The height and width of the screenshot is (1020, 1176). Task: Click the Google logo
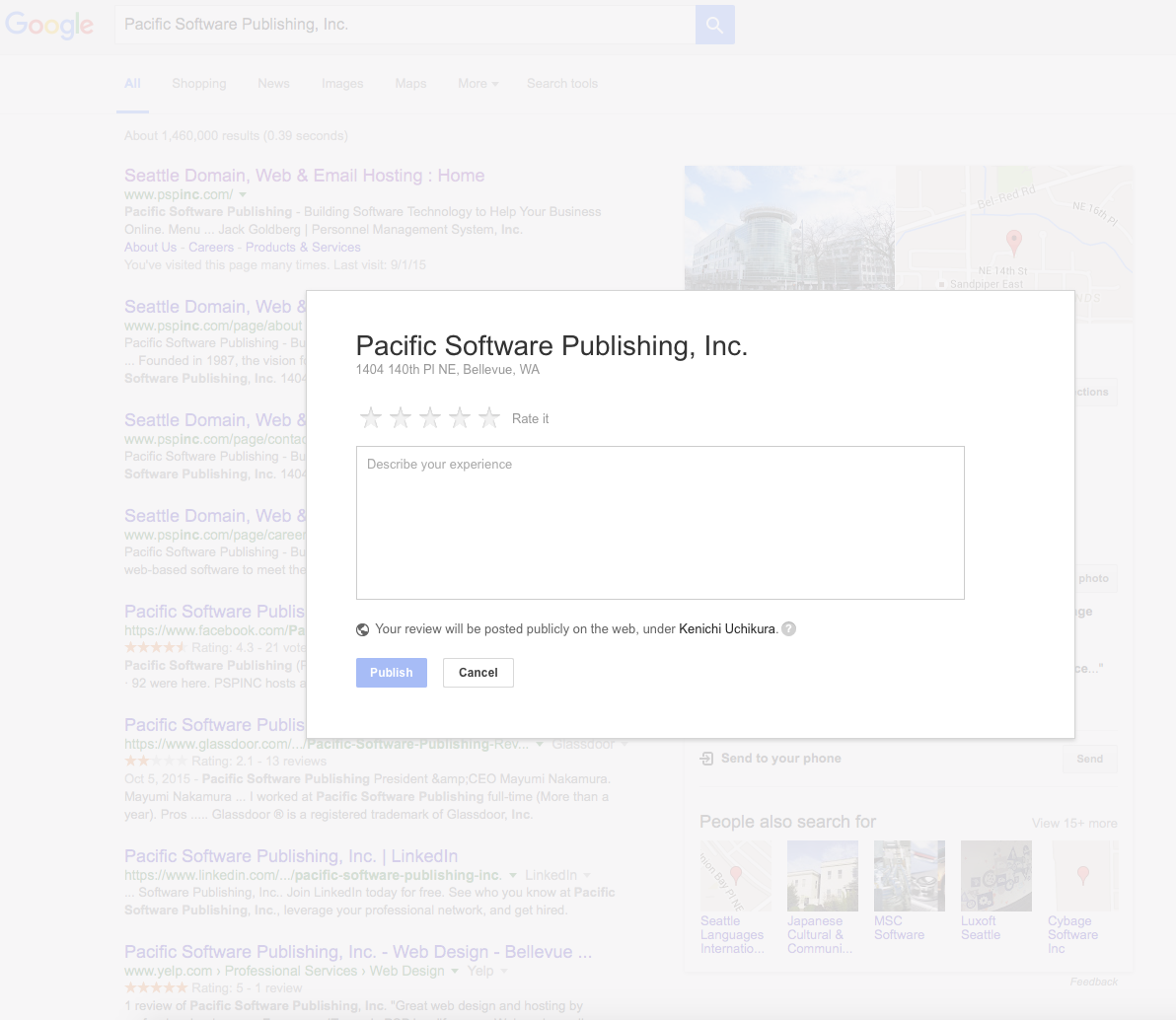tap(49, 25)
